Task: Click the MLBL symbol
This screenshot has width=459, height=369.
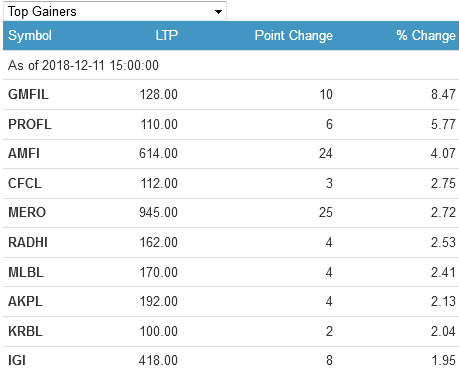Action: point(26,272)
